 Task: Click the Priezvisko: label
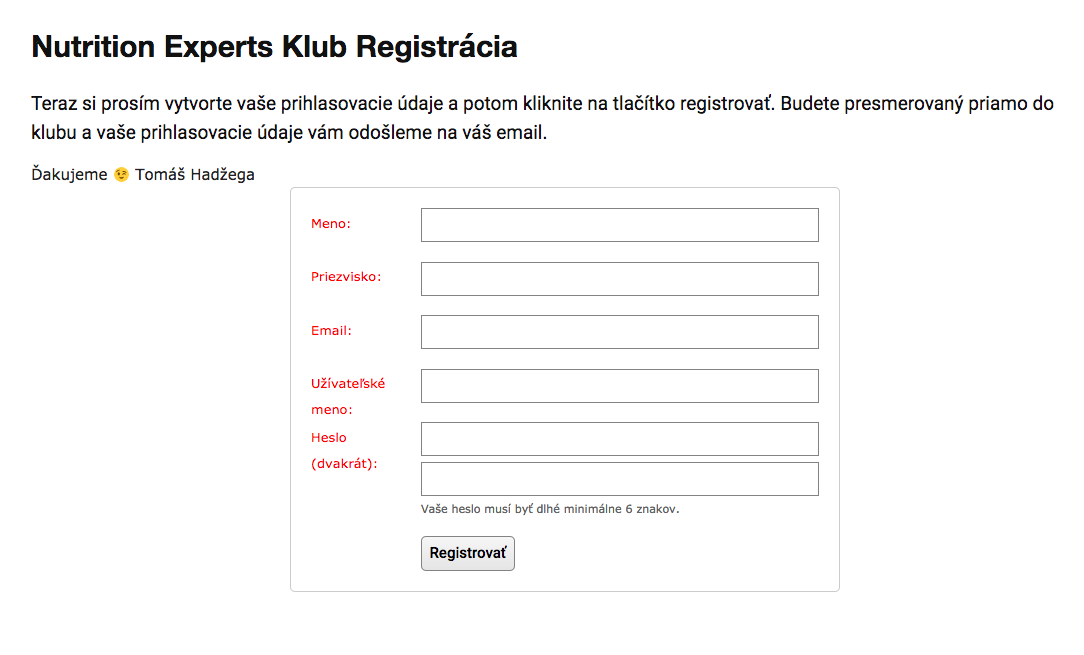(346, 277)
